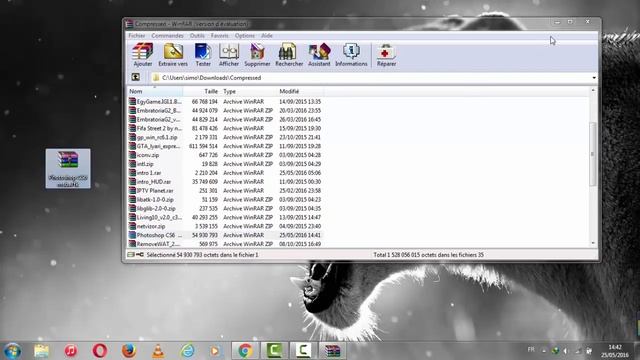
Task: Open Firefox from the taskbar
Action: 129,351
